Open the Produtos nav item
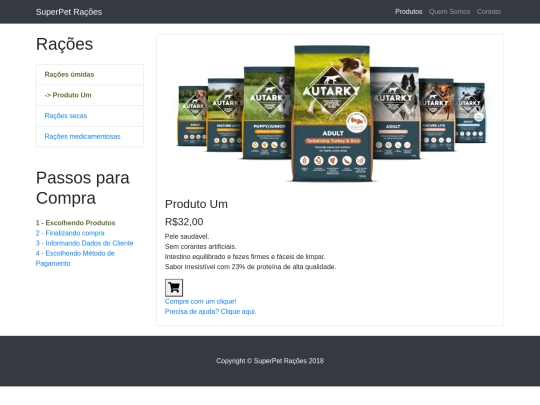 [408, 12]
